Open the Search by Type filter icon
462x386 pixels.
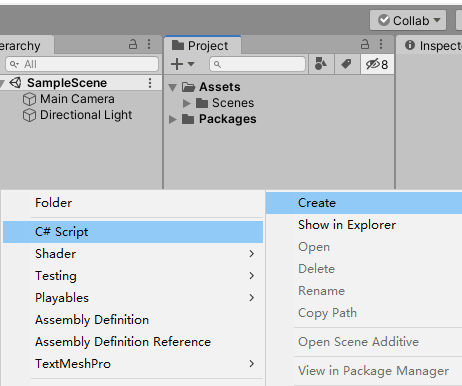[321, 64]
